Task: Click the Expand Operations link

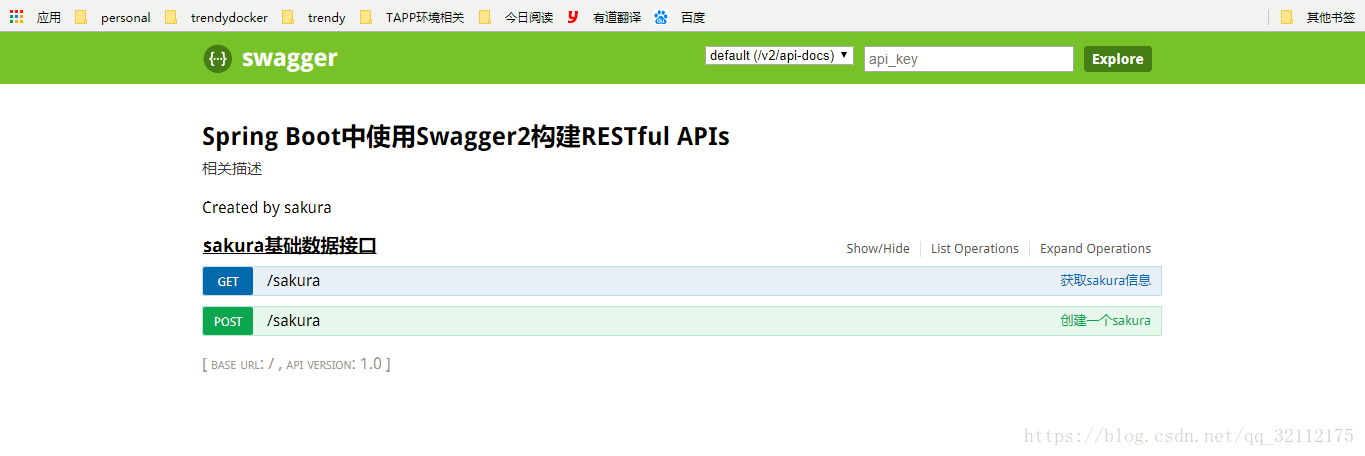Action: (x=1095, y=249)
